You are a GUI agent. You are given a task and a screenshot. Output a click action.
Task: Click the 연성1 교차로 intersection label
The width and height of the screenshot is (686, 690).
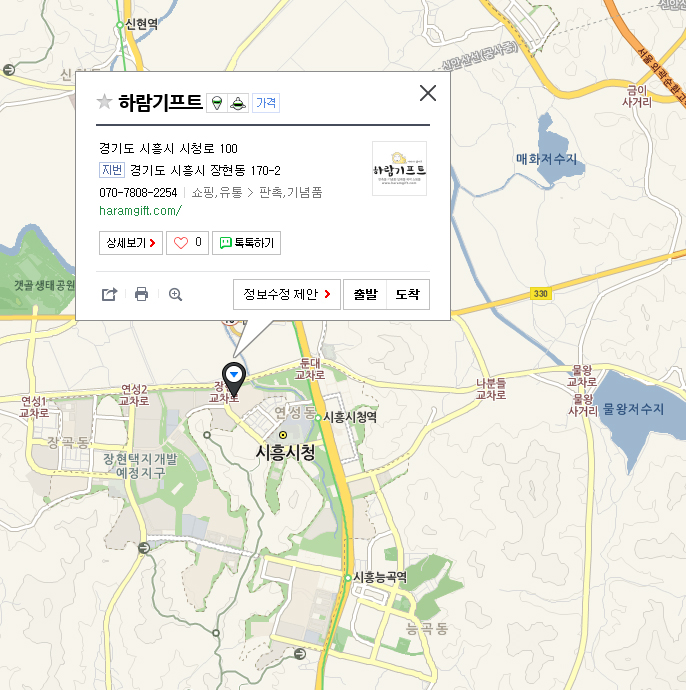[34, 407]
